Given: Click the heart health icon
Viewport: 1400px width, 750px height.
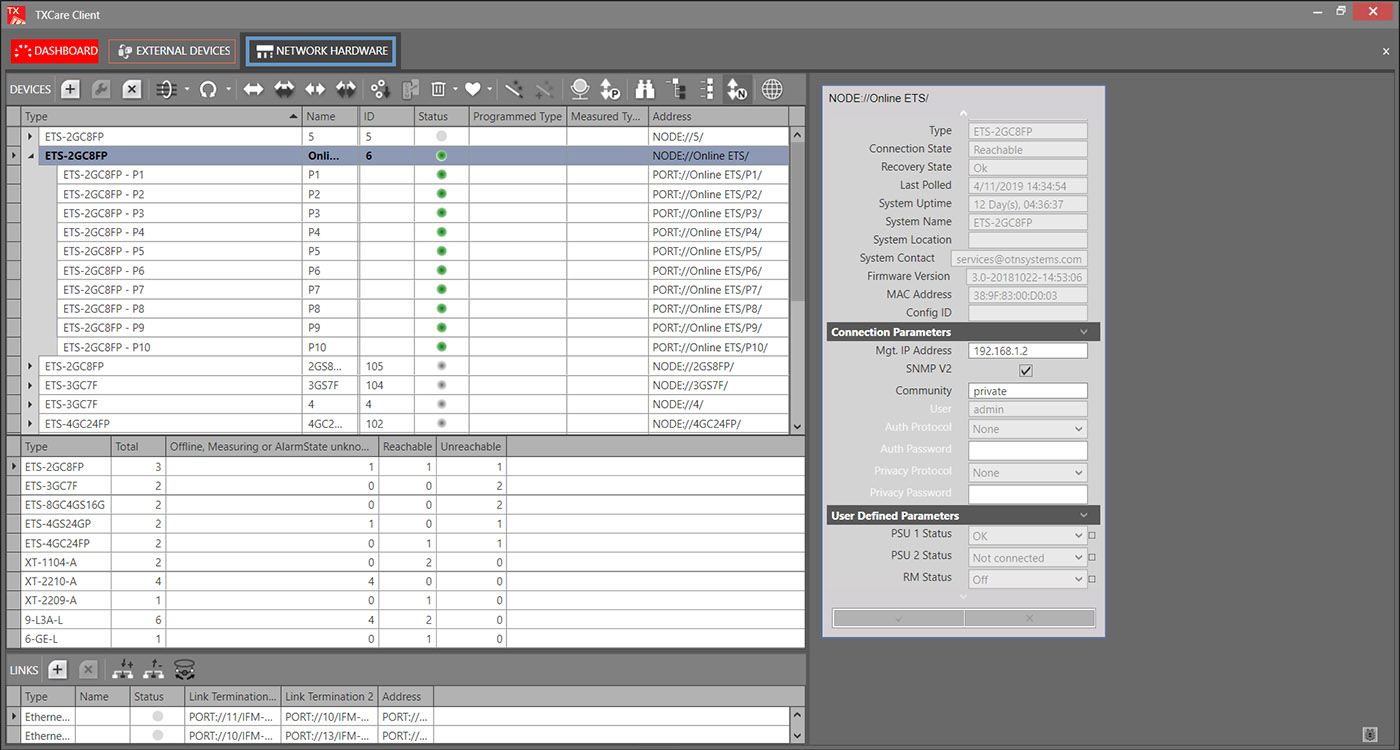Looking at the screenshot, I should click(473, 89).
